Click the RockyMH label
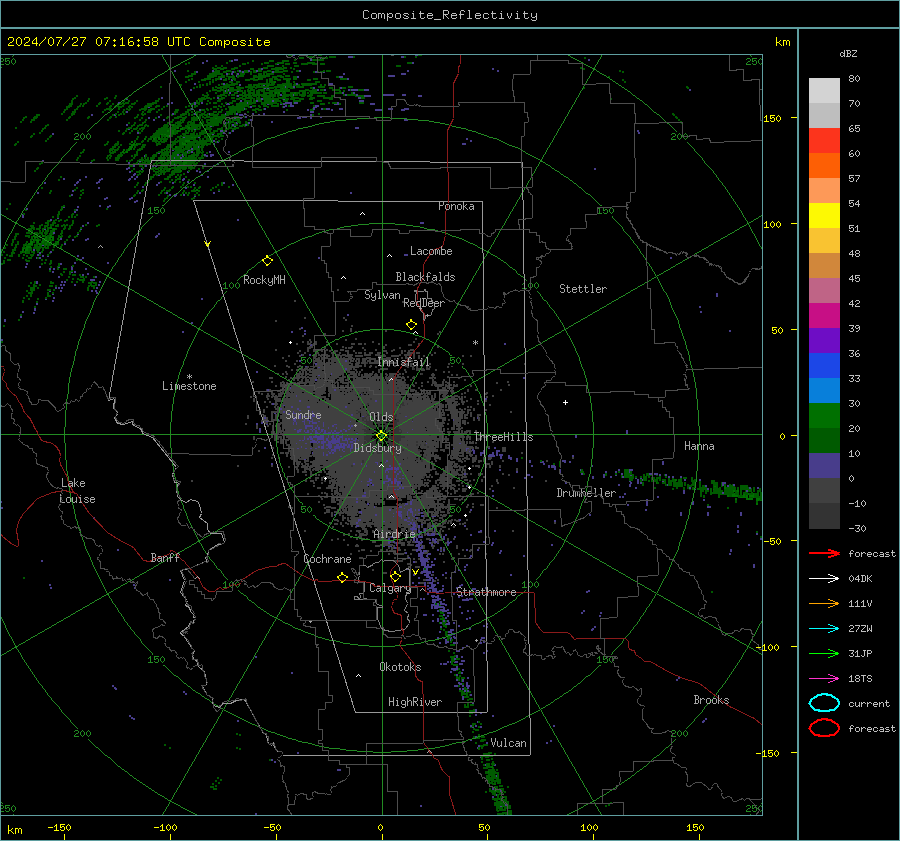Viewport: 900px width, 841px height. [264, 280]
